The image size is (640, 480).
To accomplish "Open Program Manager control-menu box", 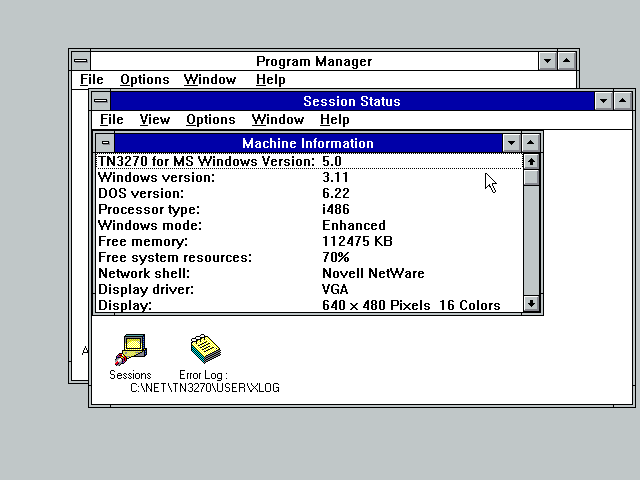I will (x=81, y=61).
